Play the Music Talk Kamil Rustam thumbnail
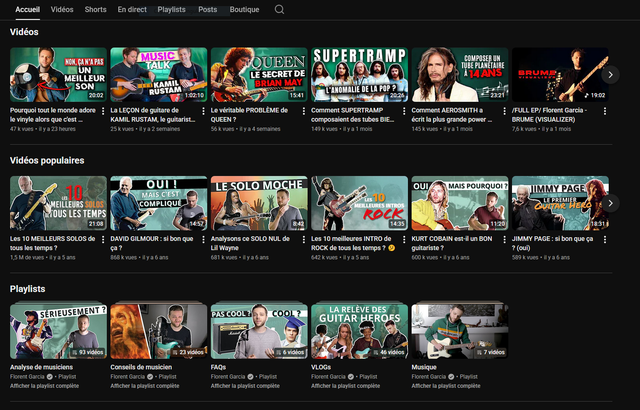 tap(159, 75)
